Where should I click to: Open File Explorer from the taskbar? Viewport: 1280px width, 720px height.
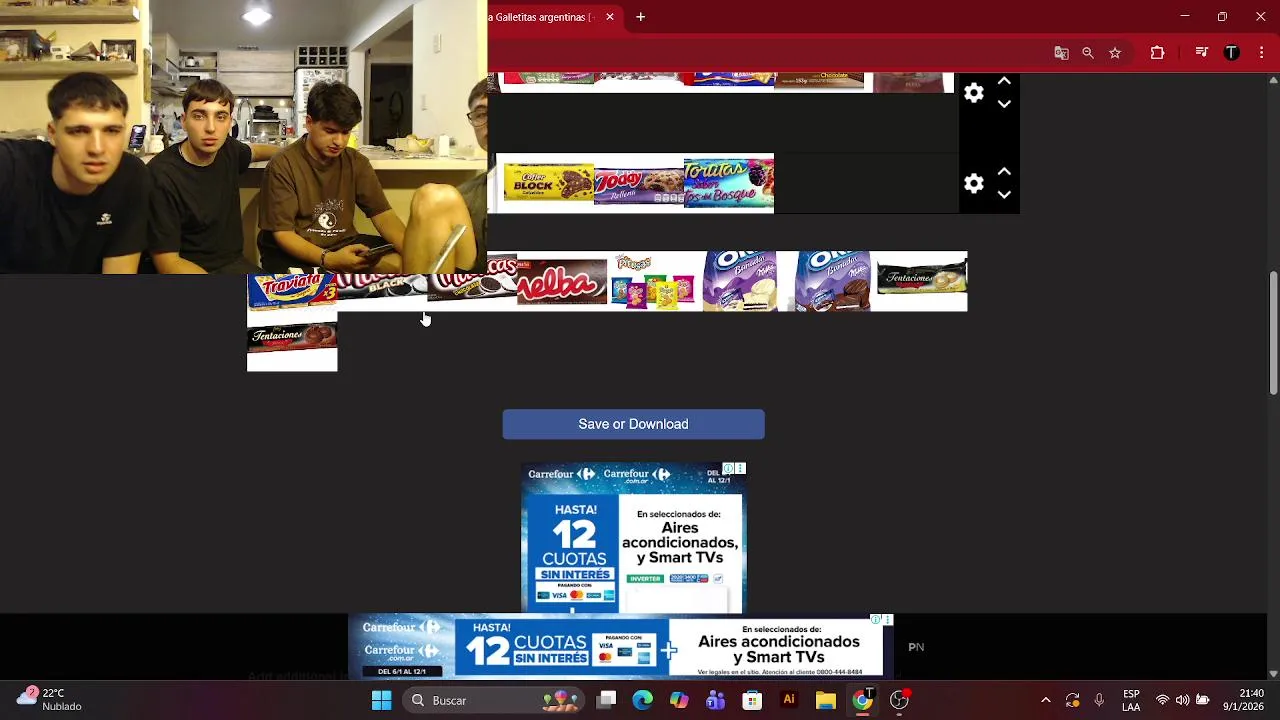[825, 701]
